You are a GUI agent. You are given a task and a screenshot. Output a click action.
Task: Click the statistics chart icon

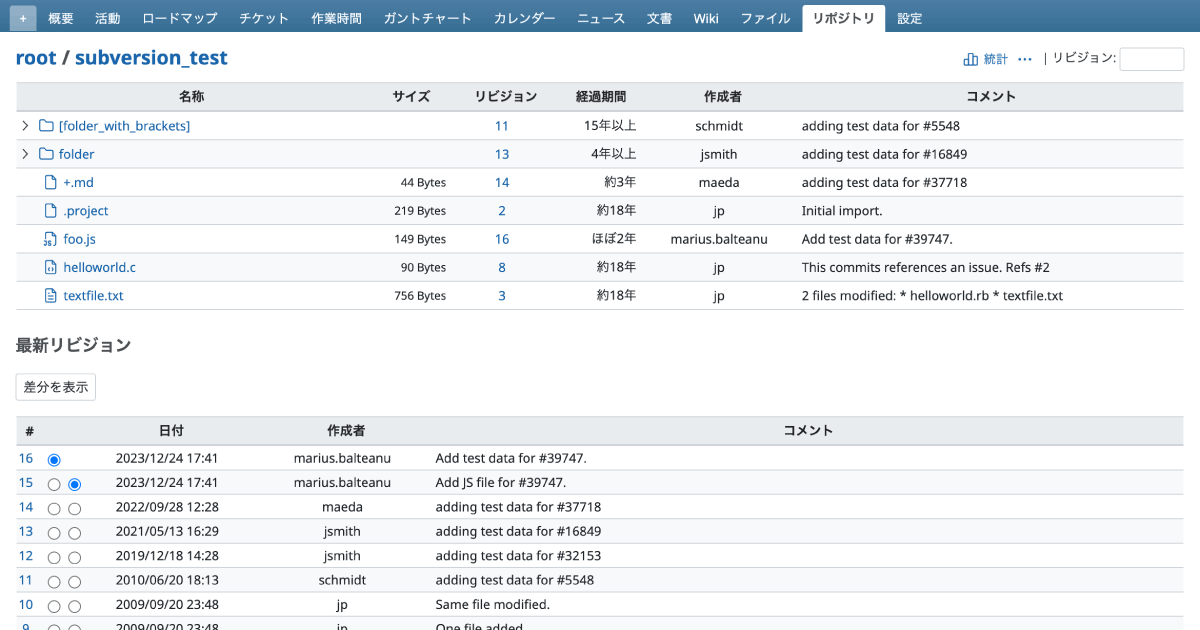tap(970, 59)
